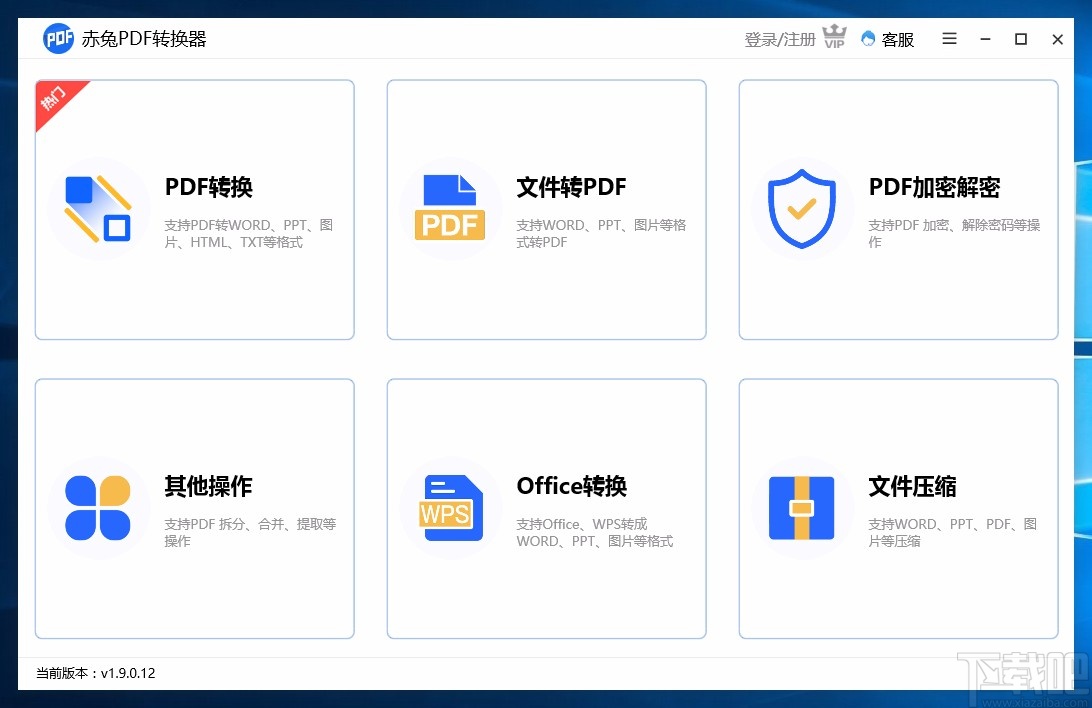Viewport: 1092px width, 708px height.
Task: Click the 其他操作 four-tile icon
Action: [x=97, y=508]
